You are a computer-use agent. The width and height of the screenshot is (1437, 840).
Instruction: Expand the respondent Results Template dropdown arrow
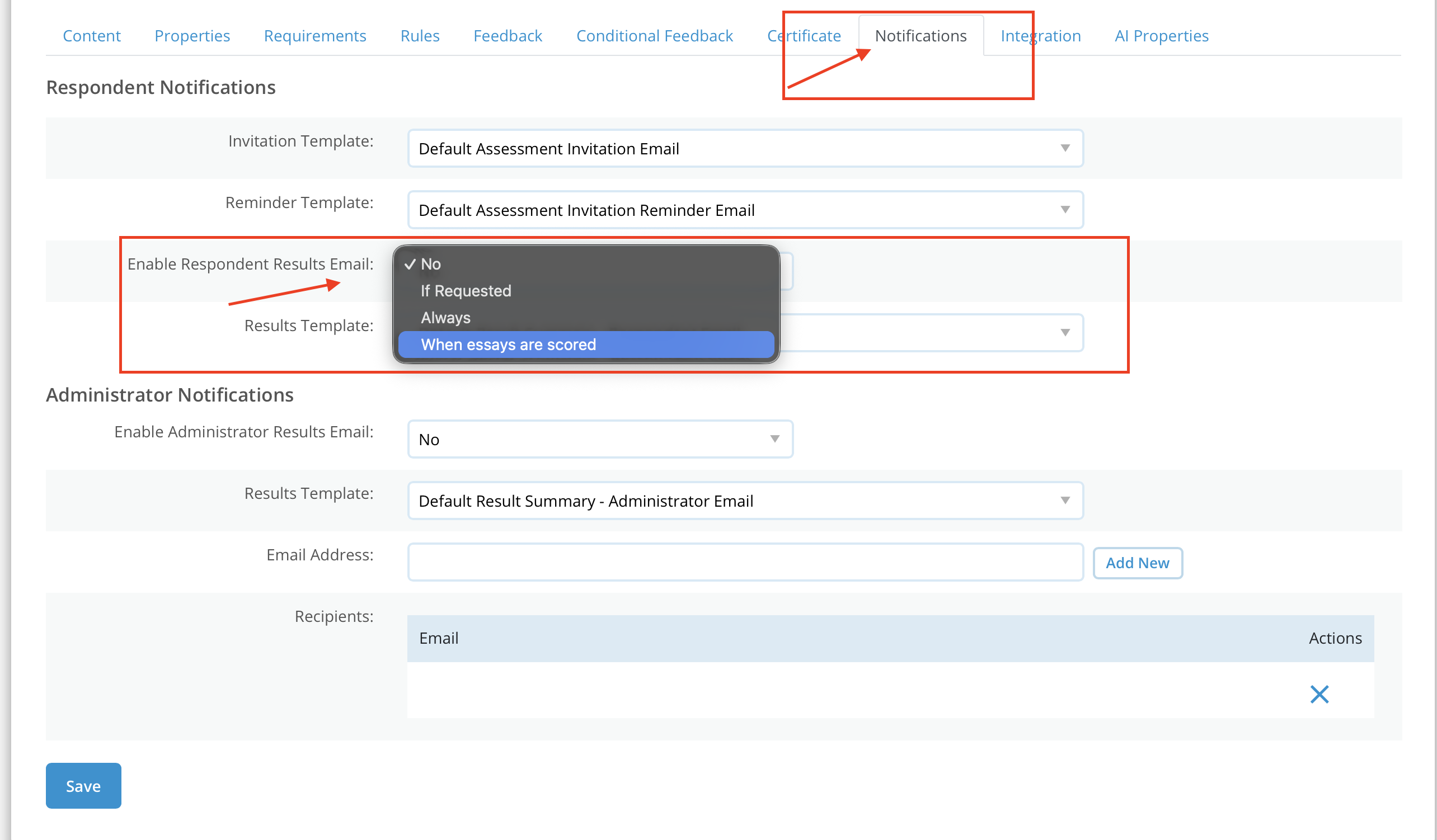1065,332
